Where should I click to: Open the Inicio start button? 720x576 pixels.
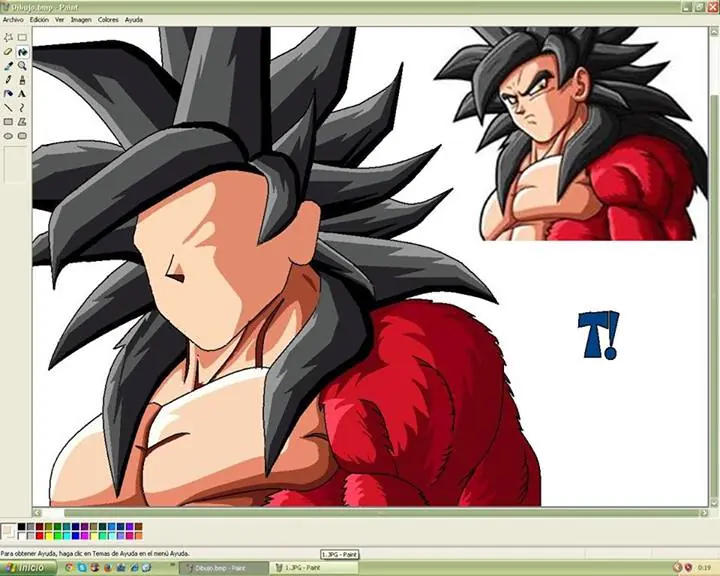click(x=28, y=568)
